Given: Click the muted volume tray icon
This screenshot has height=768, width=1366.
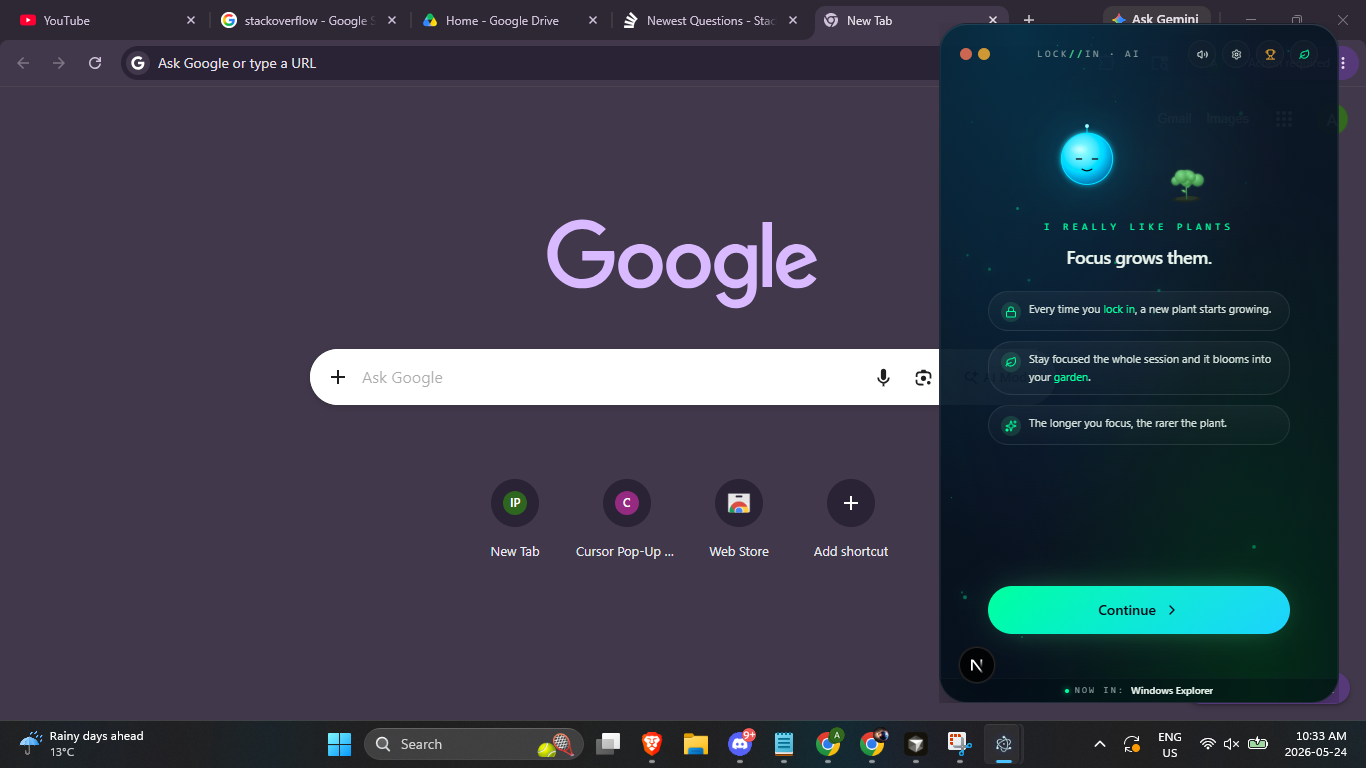Looking at the screenshot, I should coord(1232,744).
